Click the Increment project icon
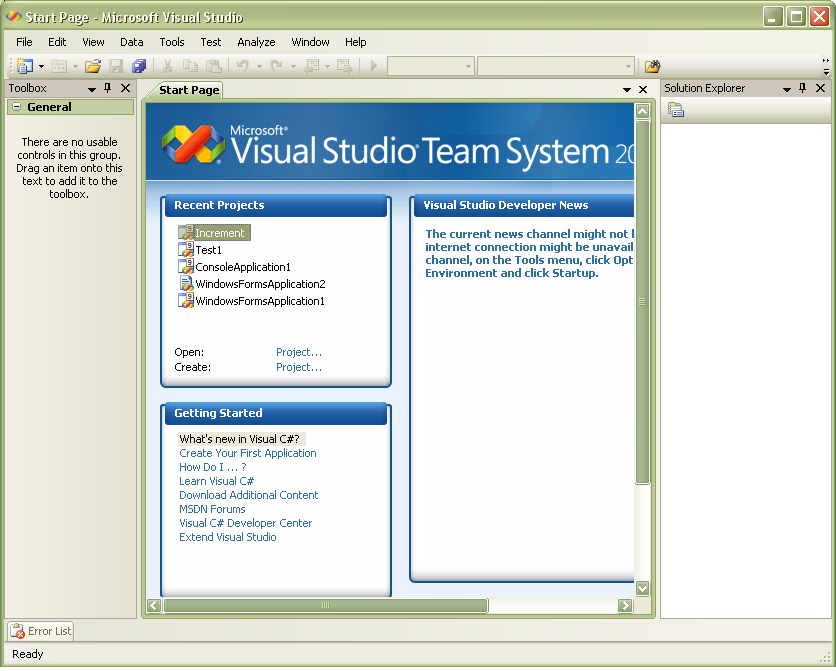Viewport: 836px width, 671px height. point(186,232)
